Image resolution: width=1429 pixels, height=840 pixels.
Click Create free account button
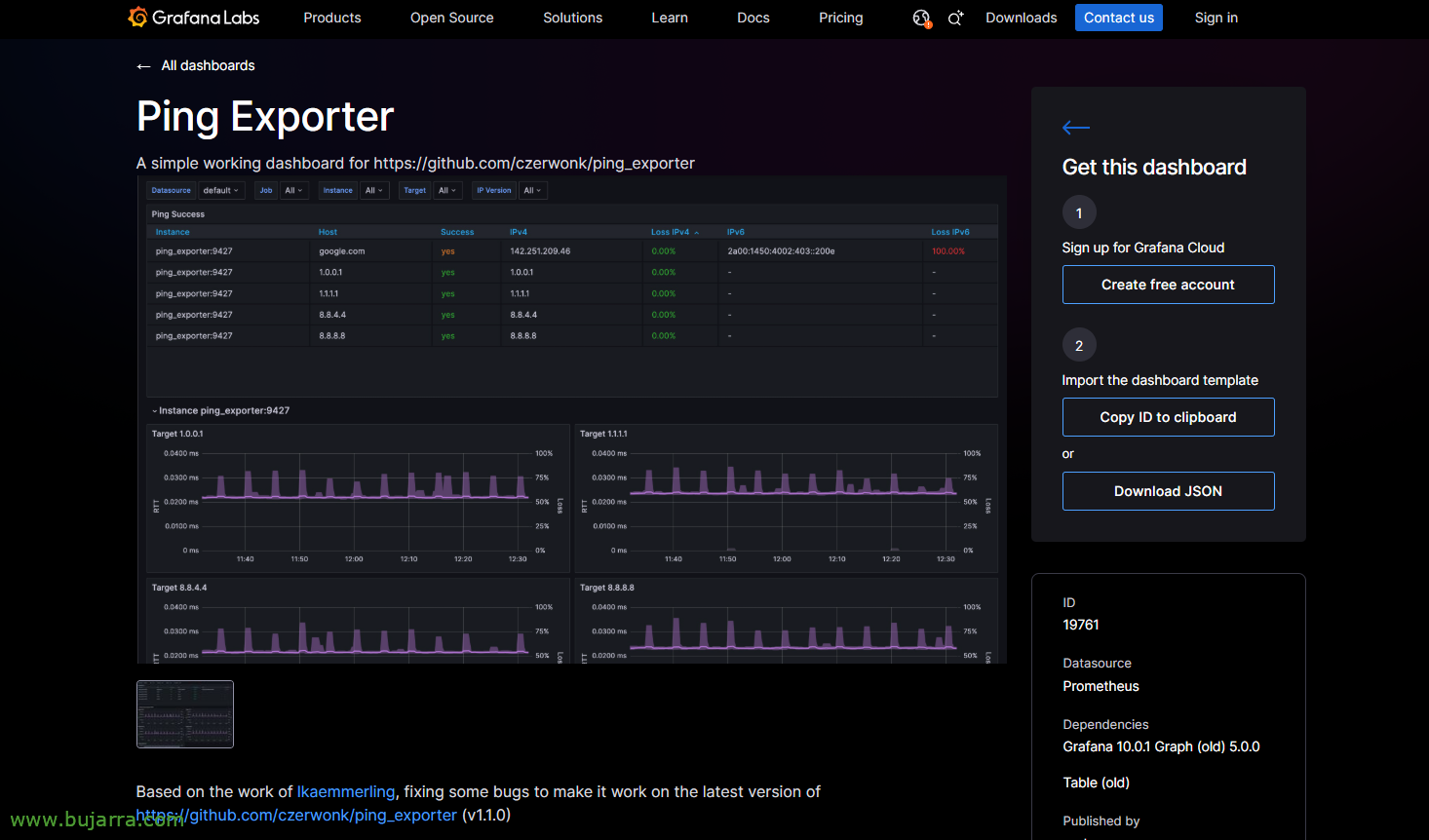point(1168,285)
